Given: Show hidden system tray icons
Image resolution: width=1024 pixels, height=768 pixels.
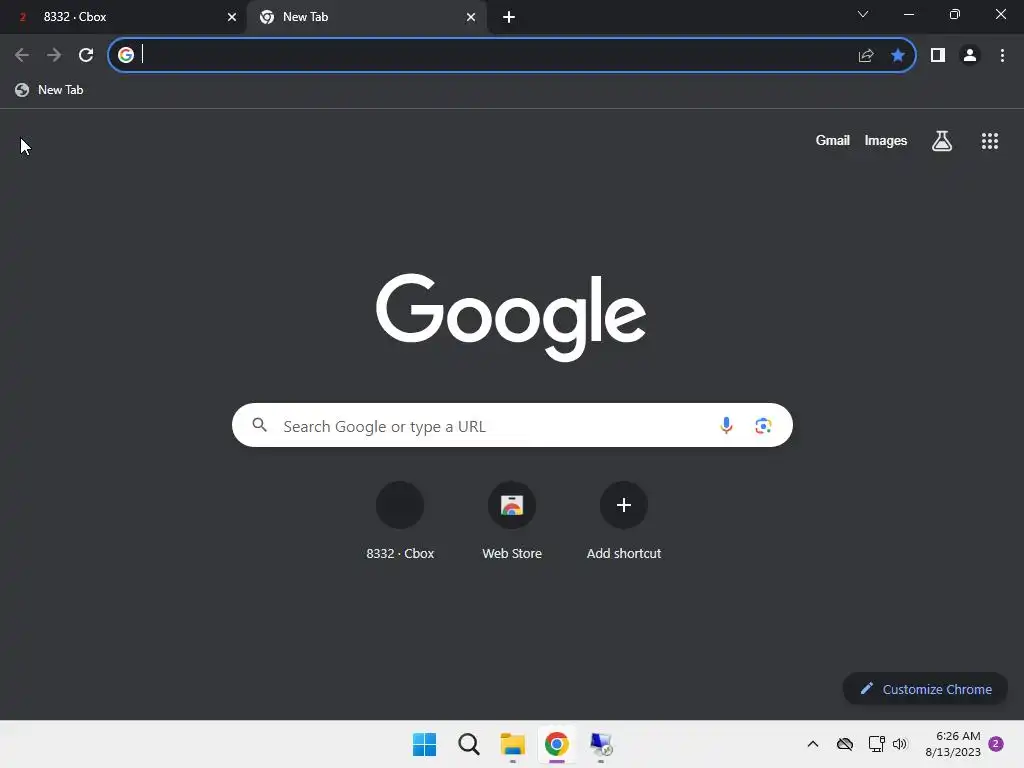Looking at the screenshot, I should (812, 744).
